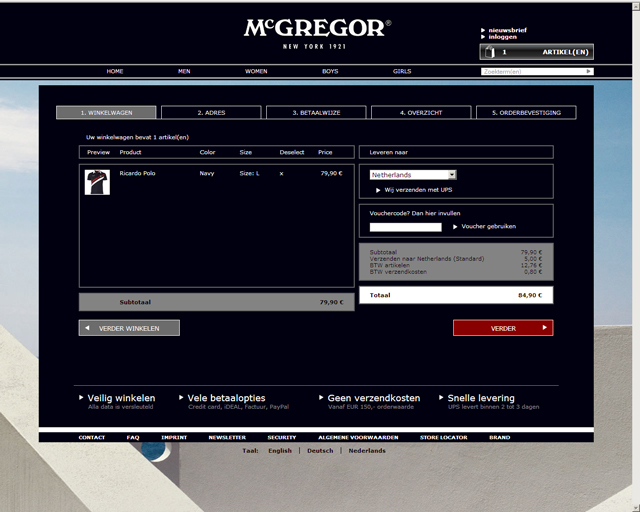
Task: Open STORE LOCATOR in the footer
Action: (444, 437)
